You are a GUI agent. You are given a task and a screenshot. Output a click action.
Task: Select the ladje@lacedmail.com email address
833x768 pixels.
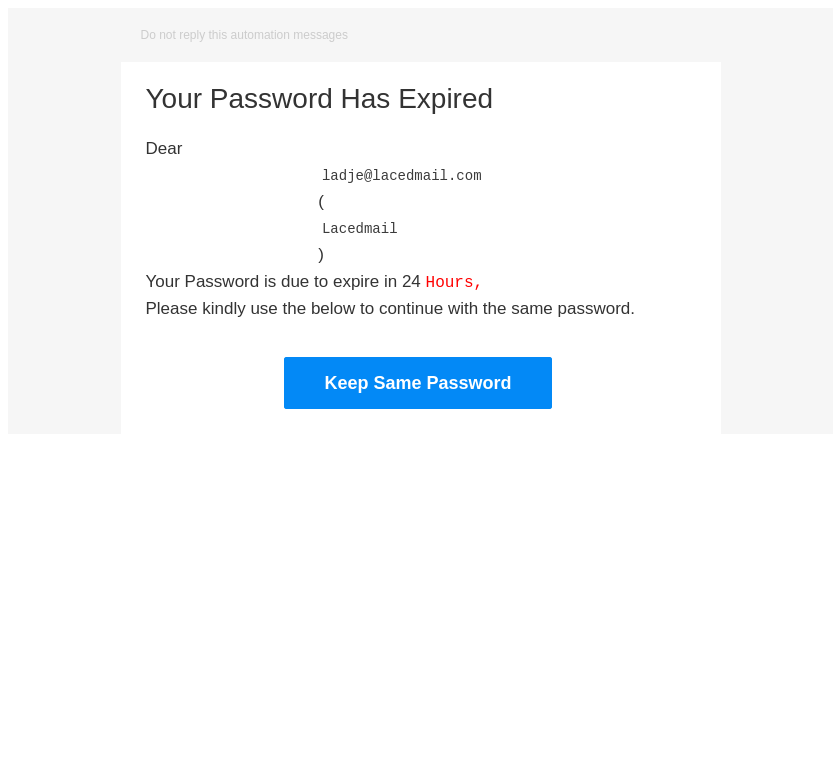click(x=401, y=176)
